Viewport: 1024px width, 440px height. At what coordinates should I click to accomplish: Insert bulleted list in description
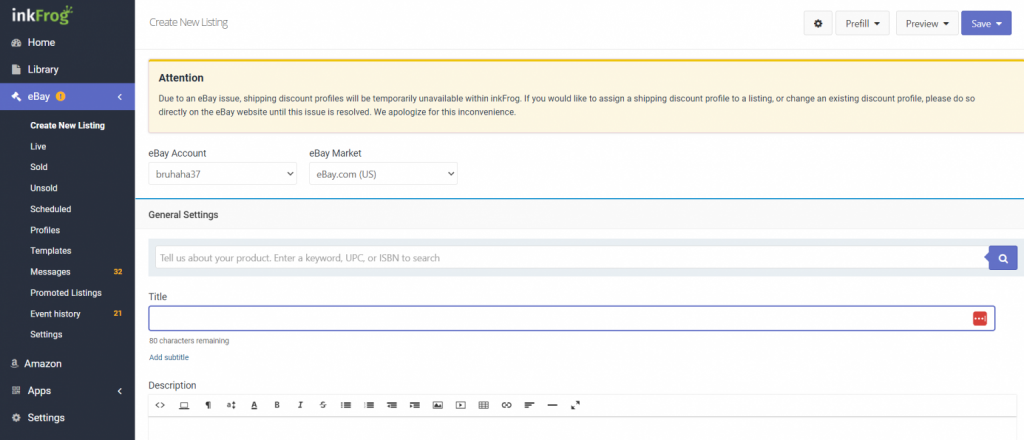click(346, 405)
